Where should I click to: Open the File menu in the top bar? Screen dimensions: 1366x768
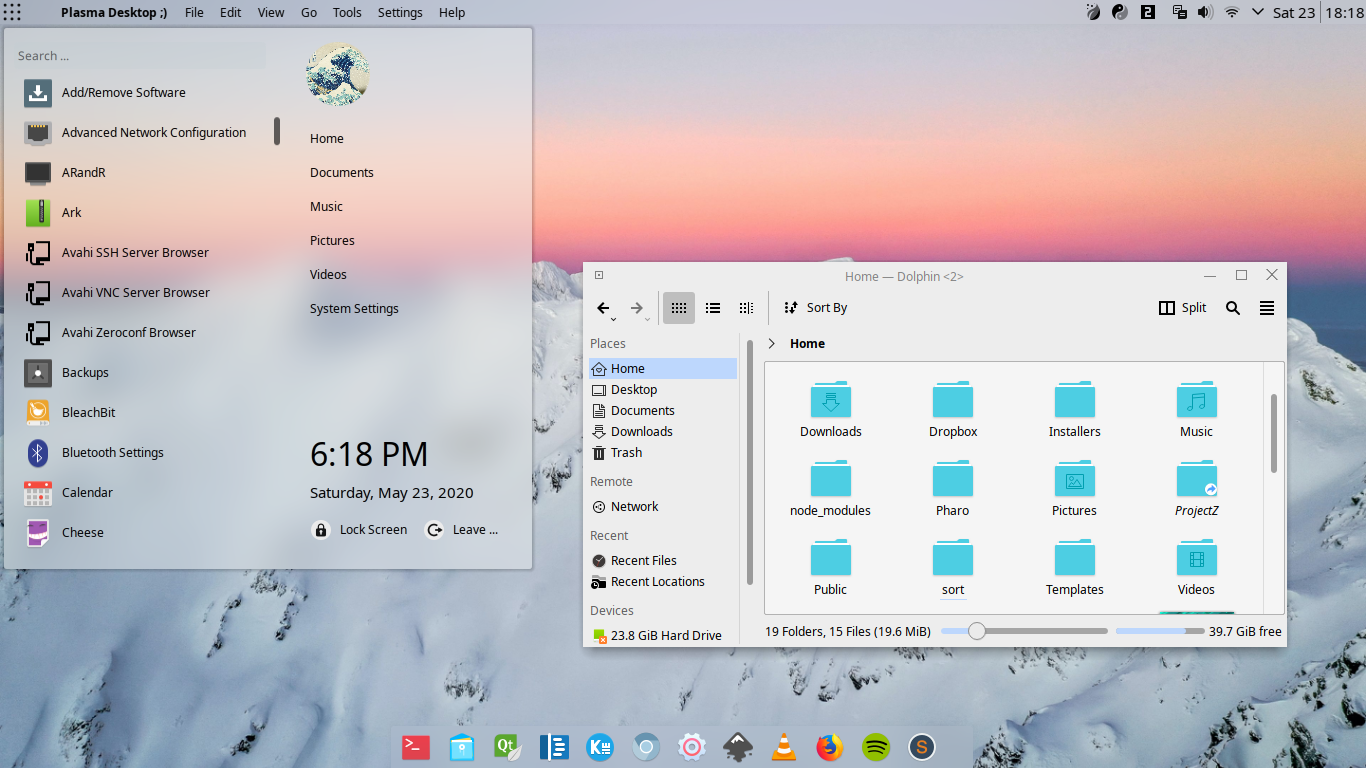(x=194, y=12)
